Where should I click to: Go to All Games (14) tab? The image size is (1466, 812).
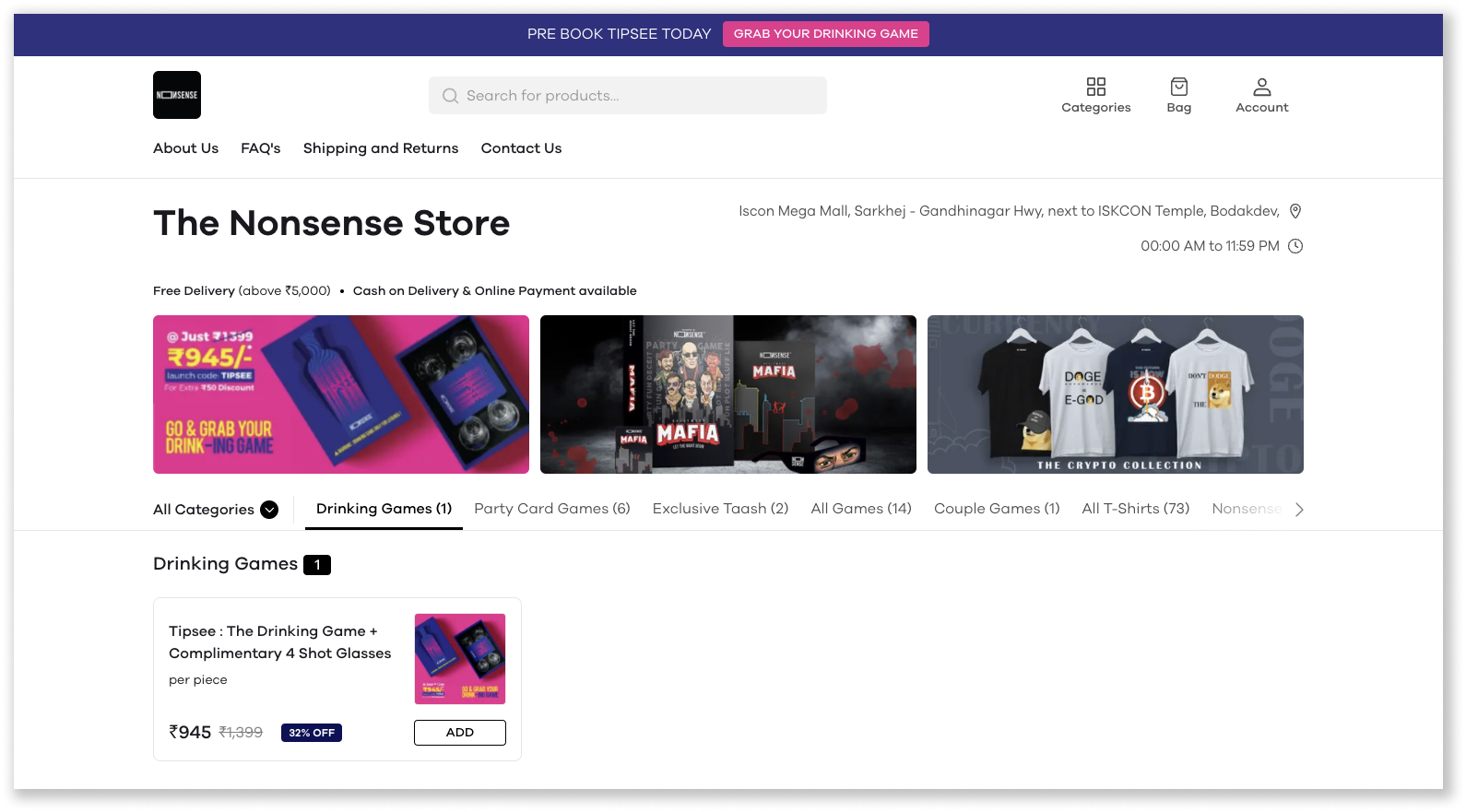click(x=861, y=509)
